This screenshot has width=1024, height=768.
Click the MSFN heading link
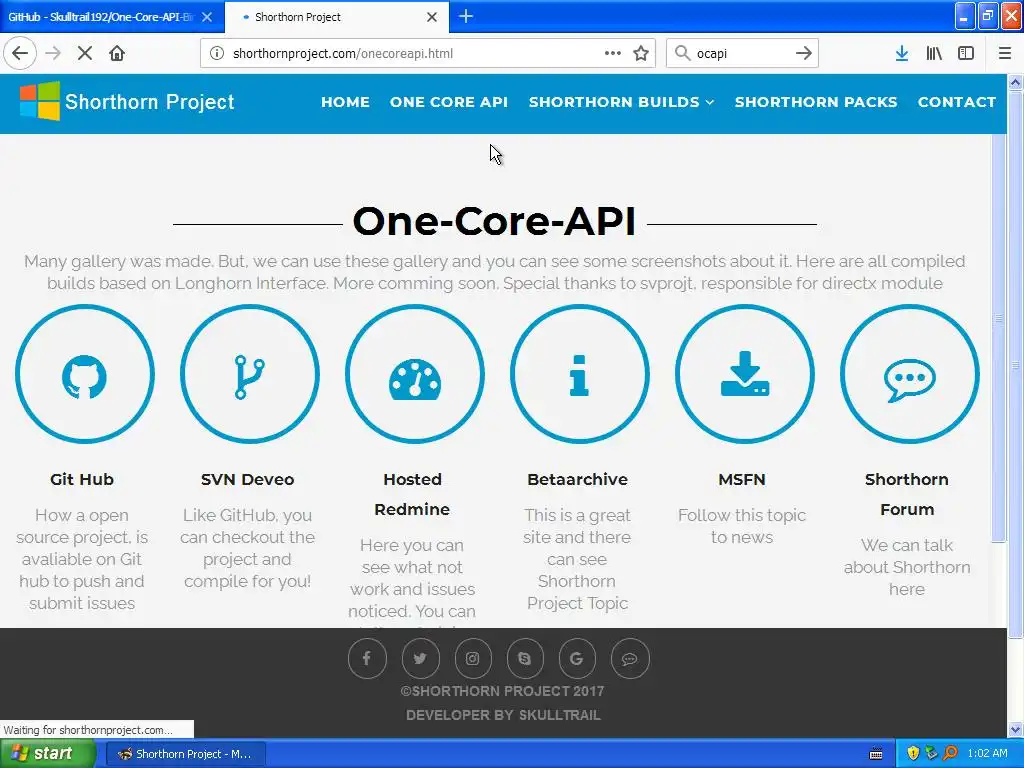coord(742,479)
